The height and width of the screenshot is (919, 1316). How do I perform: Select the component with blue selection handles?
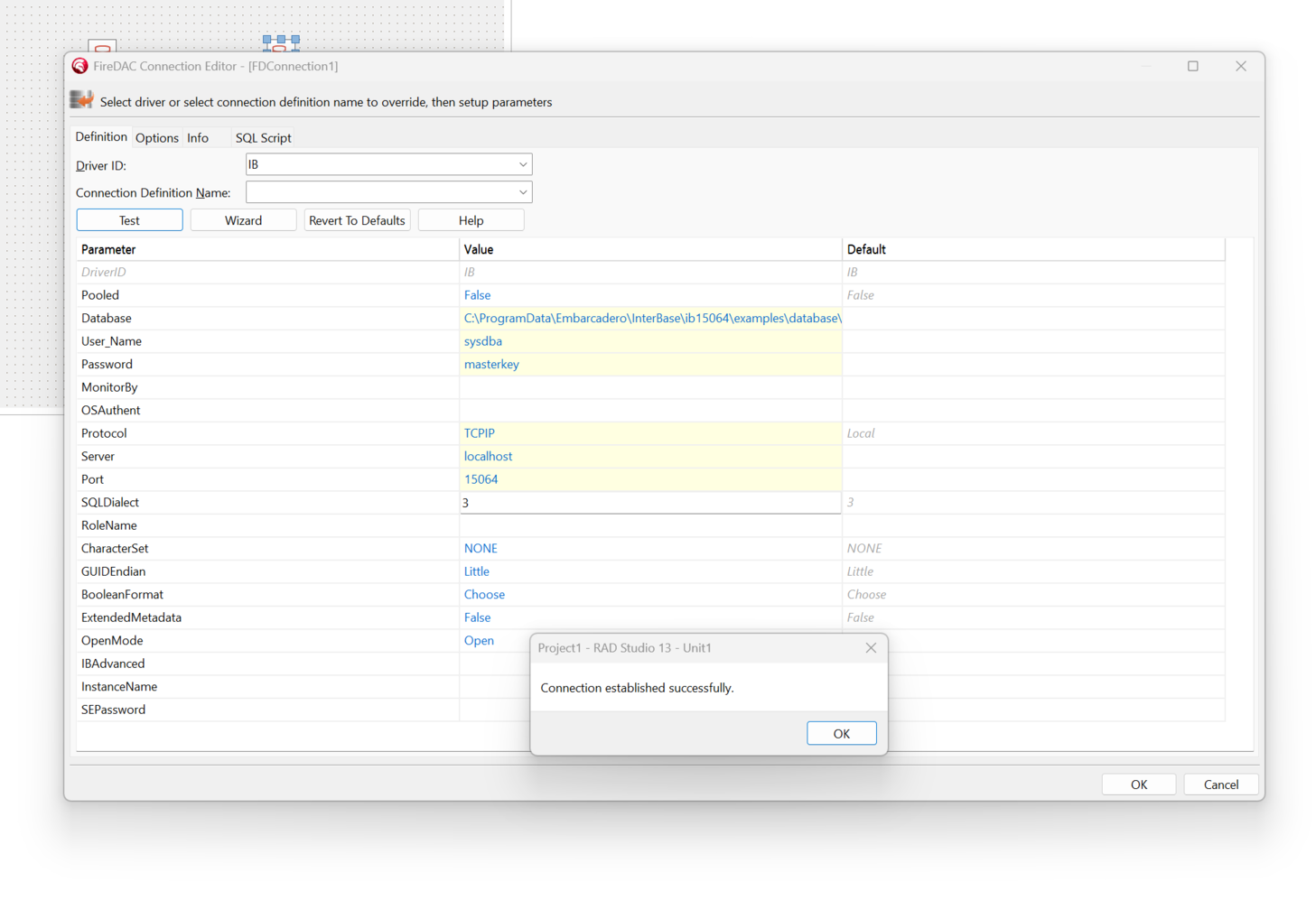pyautogui.click(x=281, y=42)
